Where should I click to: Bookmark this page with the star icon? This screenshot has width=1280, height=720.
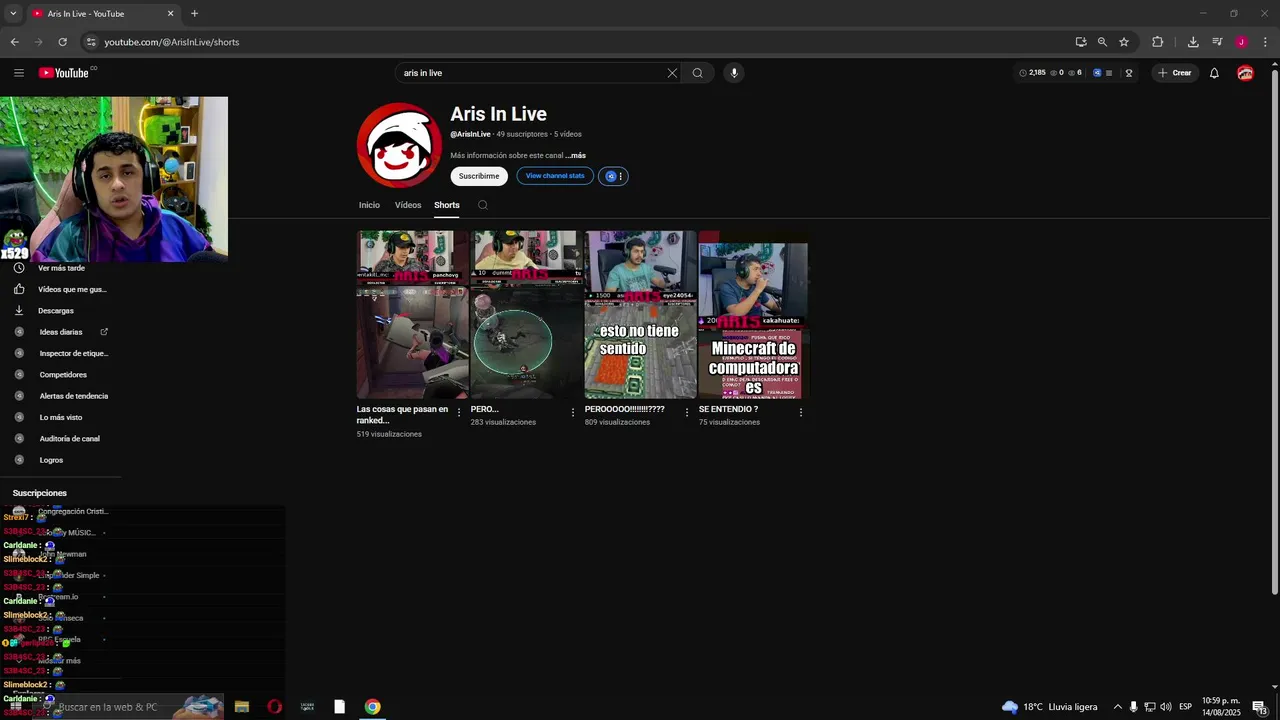pyautogui.click(x=1124, y=42)
